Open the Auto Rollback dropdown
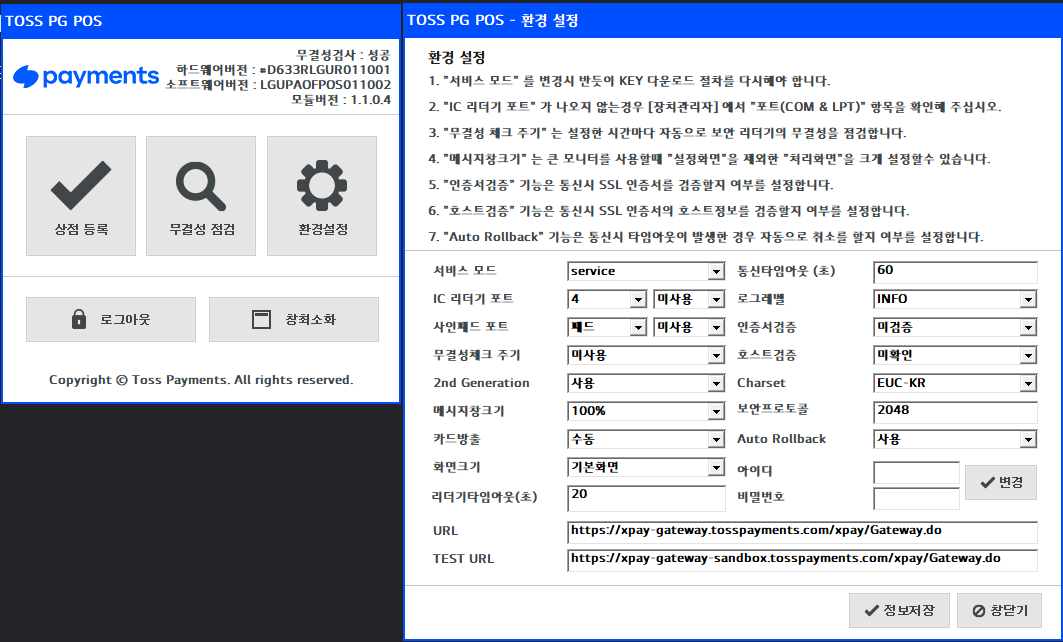 tap(955, 439)
